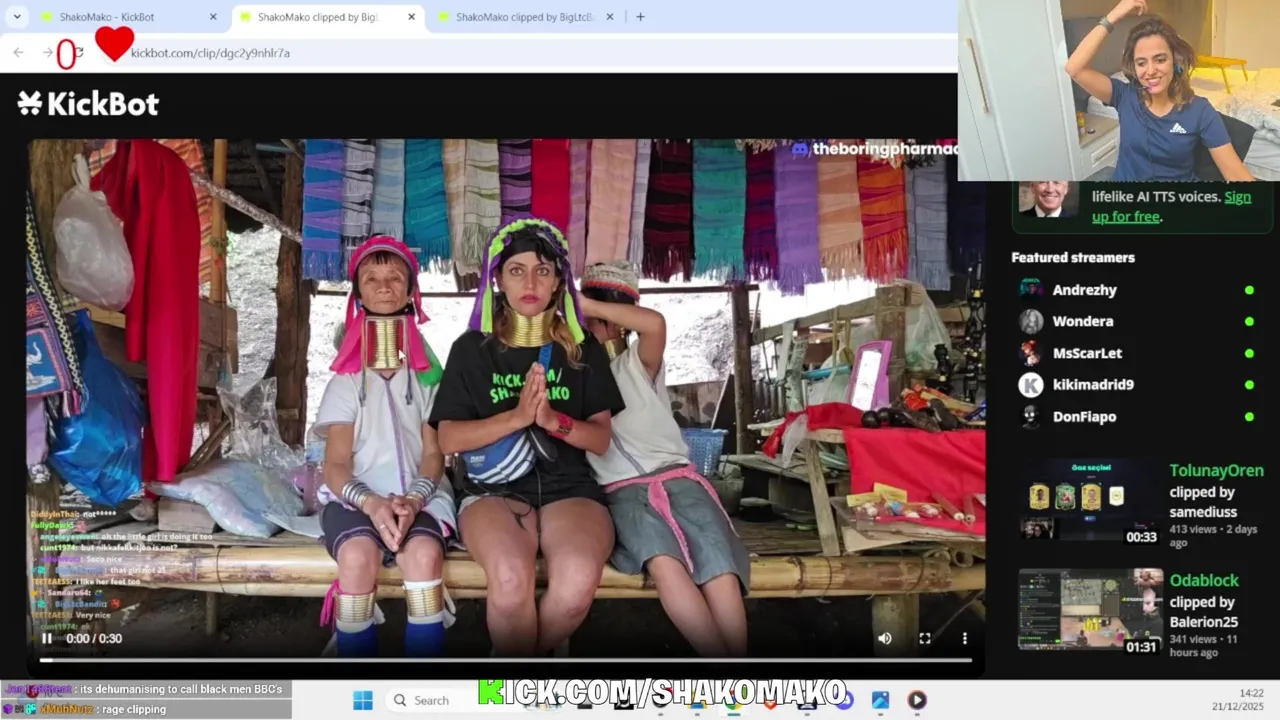The width and height of the screenshot is (1280, 720).
Task: Open video player more options menu
Action: (964, 638)
